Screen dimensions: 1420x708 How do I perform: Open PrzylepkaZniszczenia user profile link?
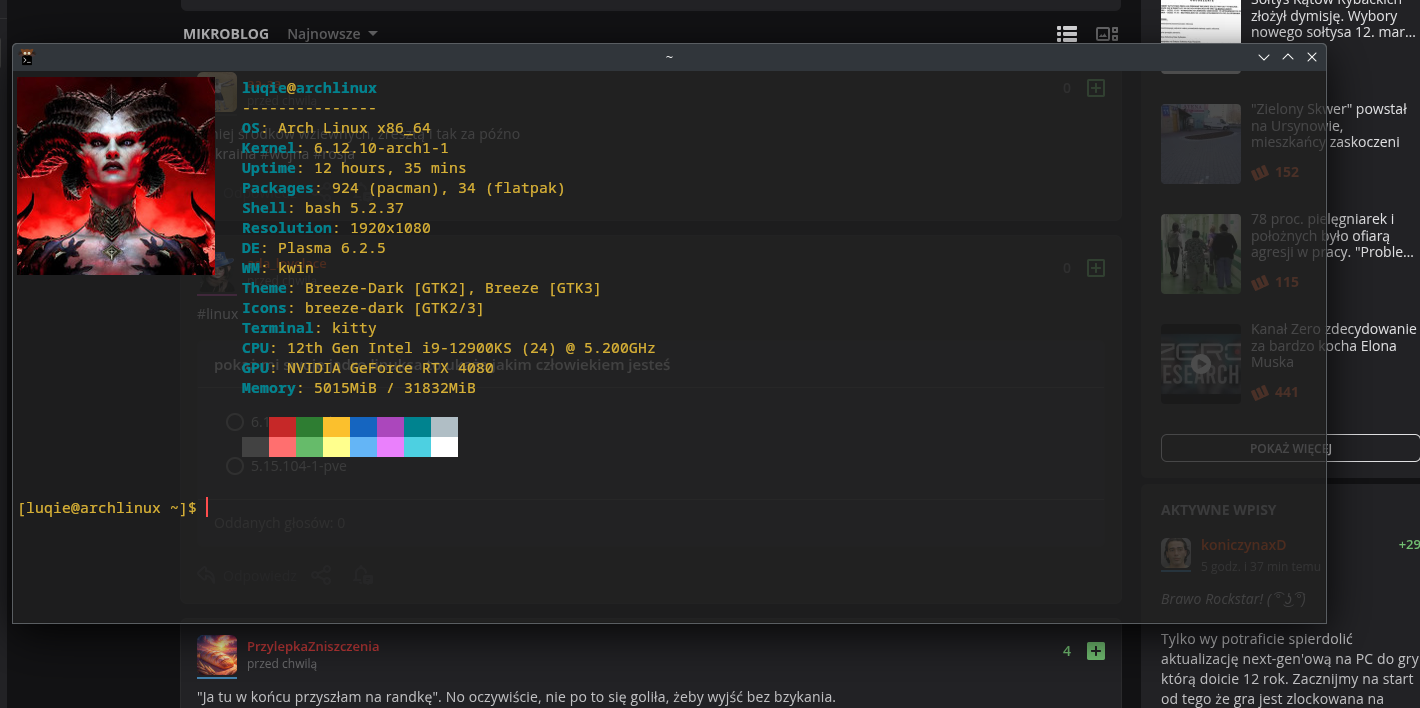[x=313, y=646]
